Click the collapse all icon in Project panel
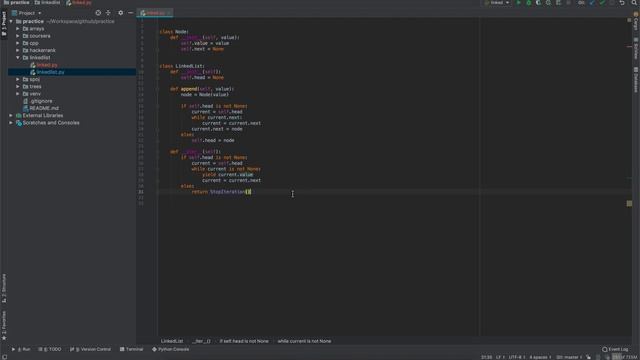This screenshot has width=640, height=360. click(108, 13)
